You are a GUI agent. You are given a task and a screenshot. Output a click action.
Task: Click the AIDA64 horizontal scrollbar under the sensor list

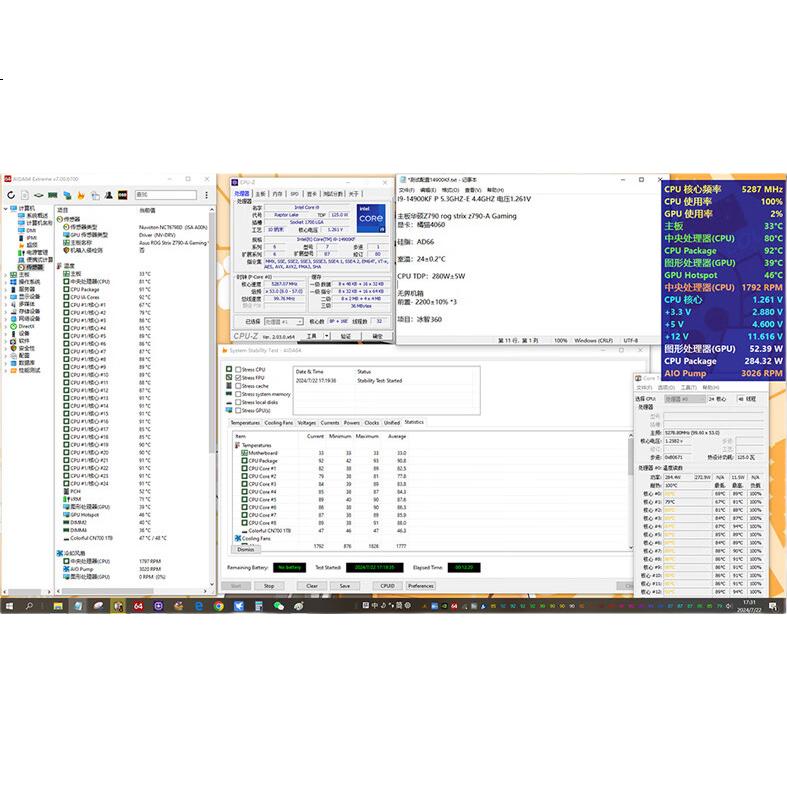click(x=132, y=592)
